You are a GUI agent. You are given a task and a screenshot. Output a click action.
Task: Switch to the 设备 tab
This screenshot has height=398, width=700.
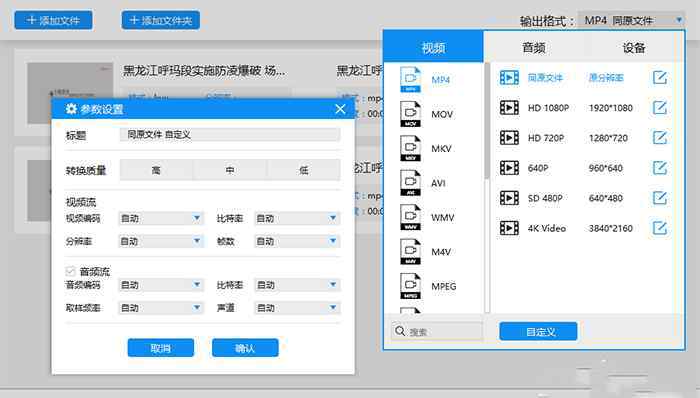coord(634,47)
